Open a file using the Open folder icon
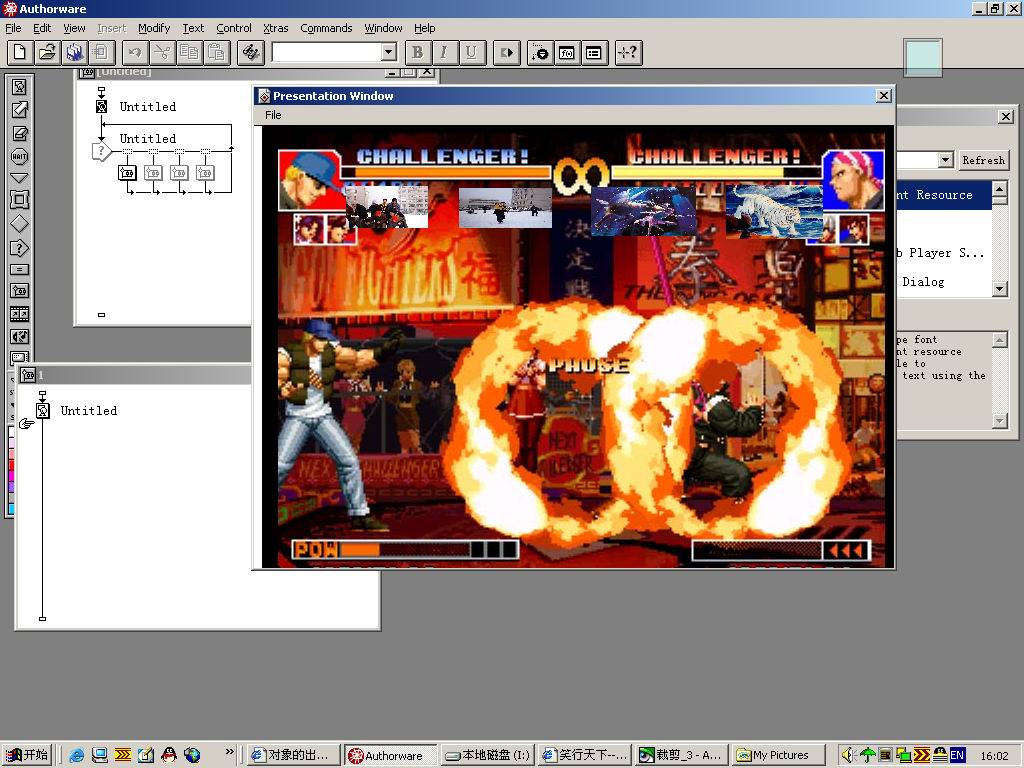This screenshot has height=768, width=1024. point(47,52)
